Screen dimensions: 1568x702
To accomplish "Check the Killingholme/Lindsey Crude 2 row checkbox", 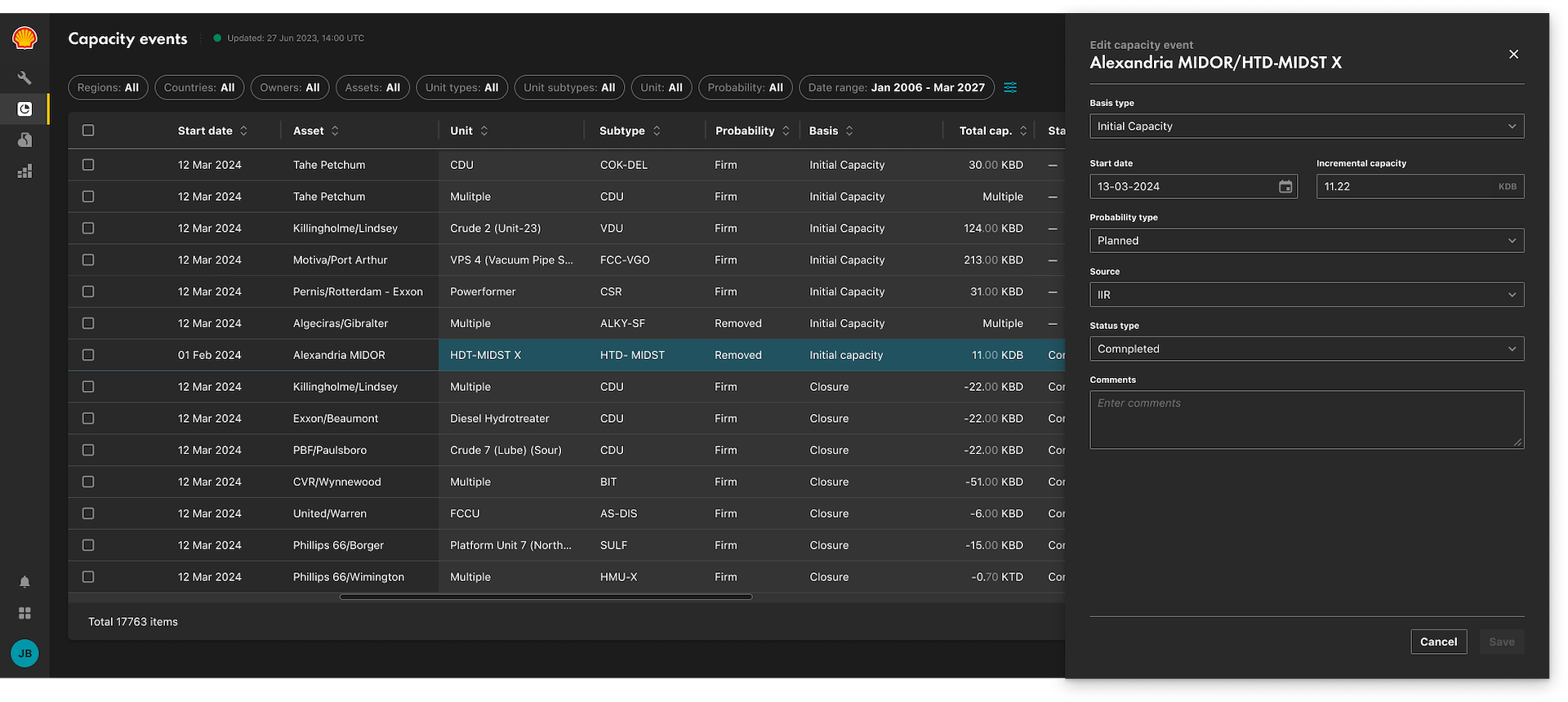I will 88,229.
